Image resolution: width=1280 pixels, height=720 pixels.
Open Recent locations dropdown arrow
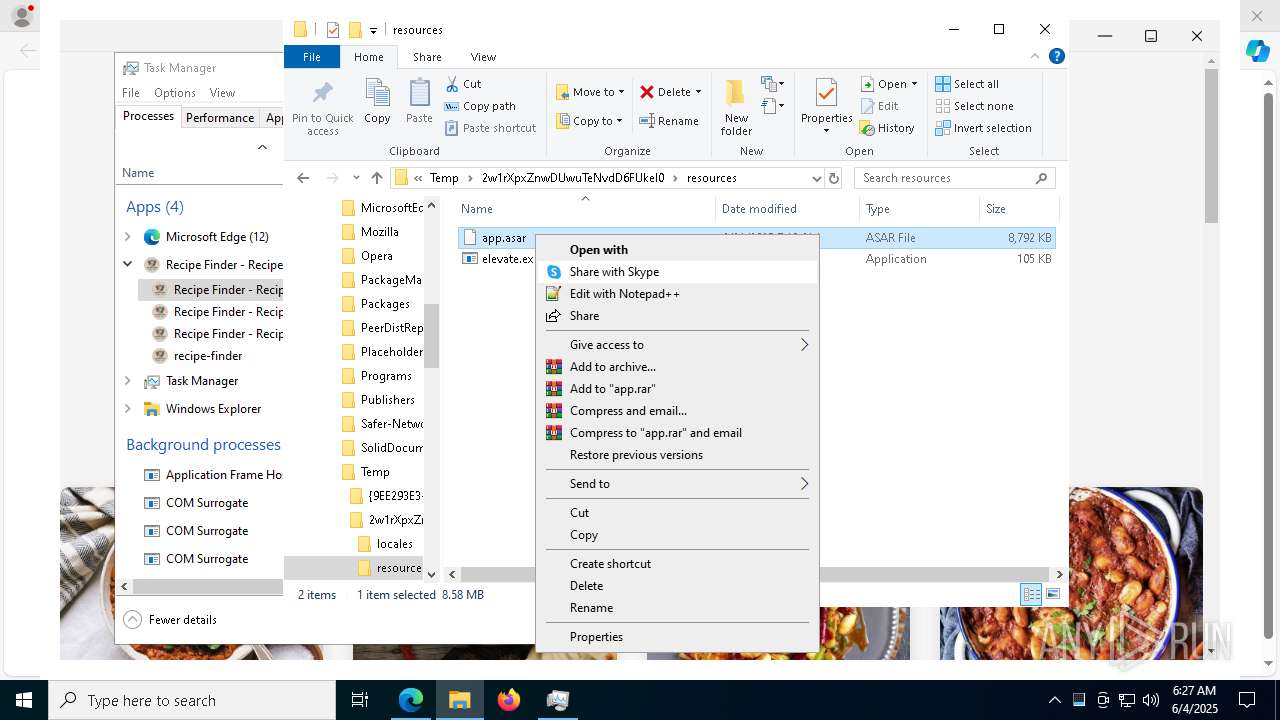[356, 178]
